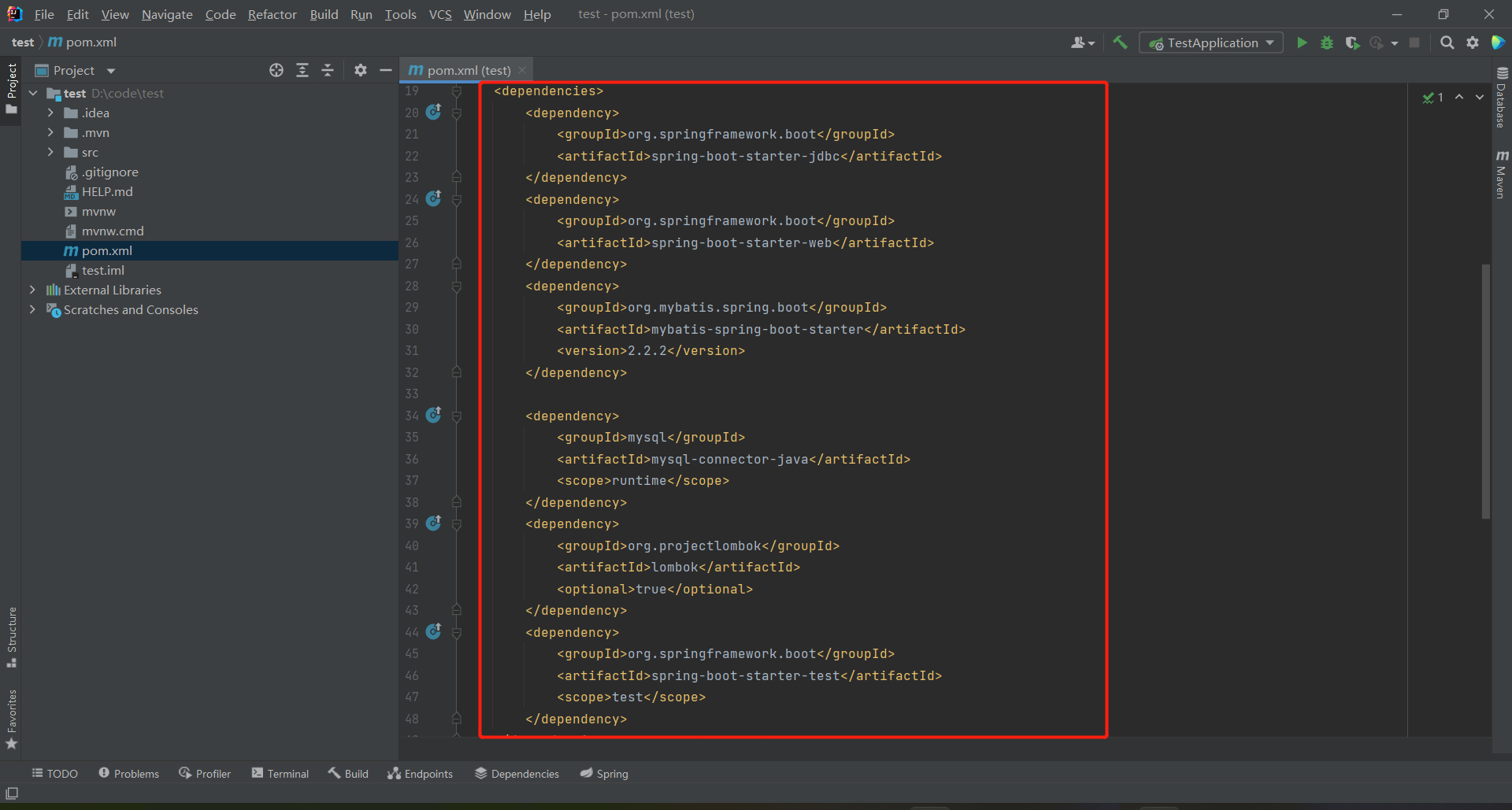
Task: Toggle tool window bars icon in status bar
Action: (x=12, y=793)
